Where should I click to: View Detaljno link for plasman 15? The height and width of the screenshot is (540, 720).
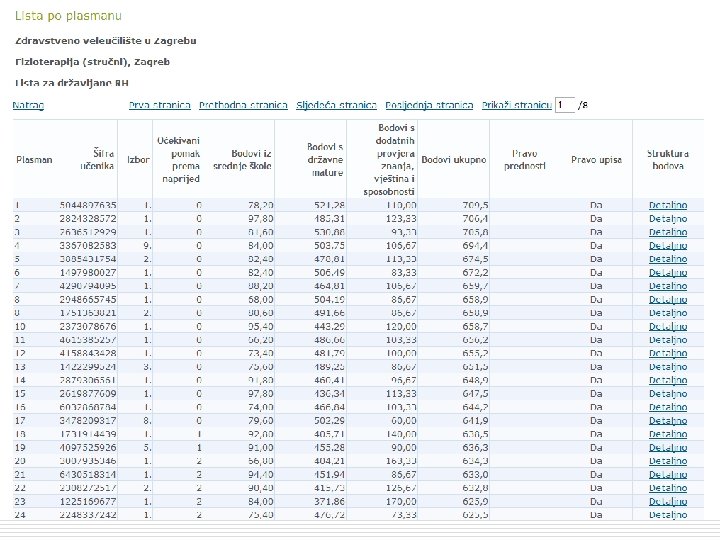(667, 392)
